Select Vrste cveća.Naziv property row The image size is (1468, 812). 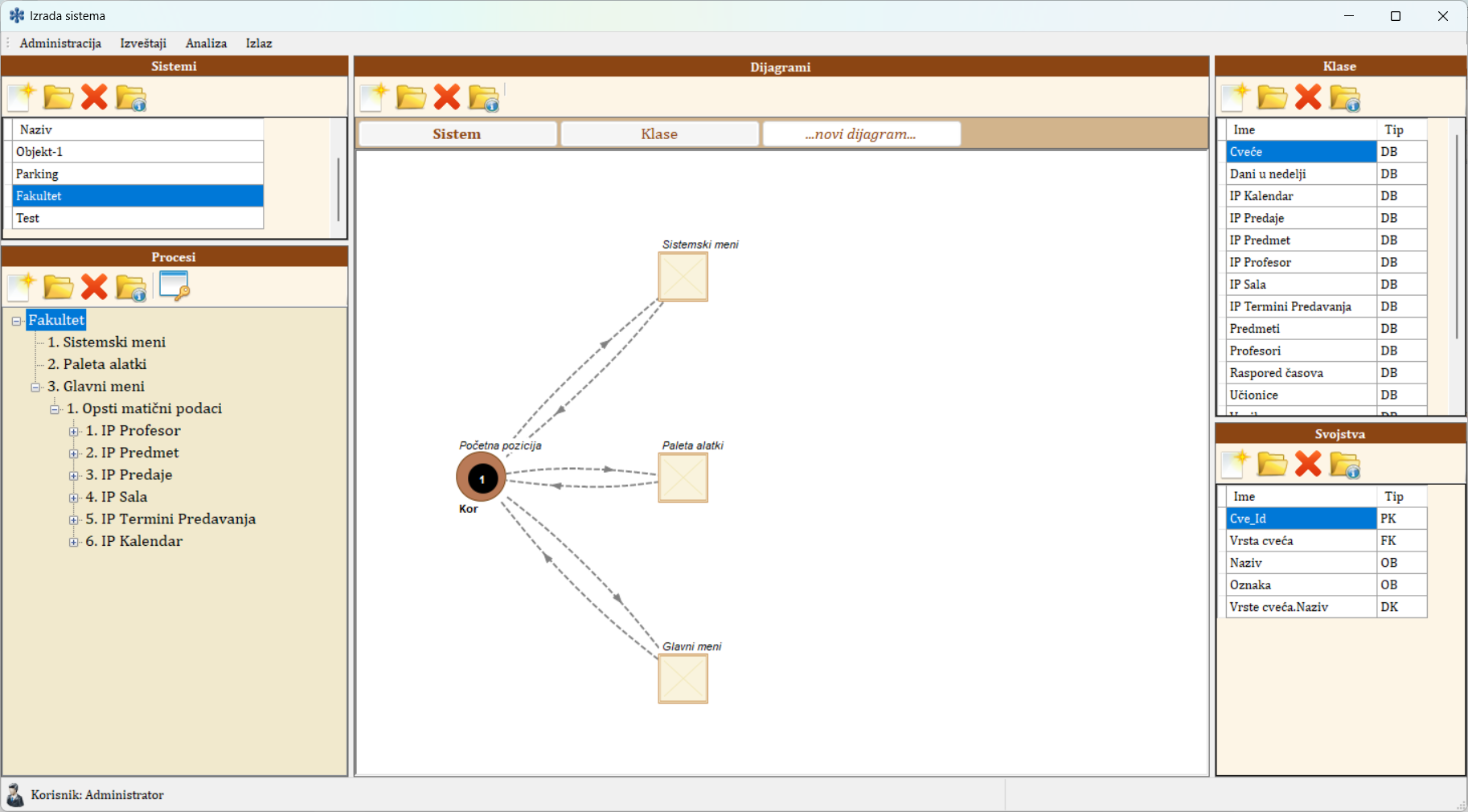1327,607
